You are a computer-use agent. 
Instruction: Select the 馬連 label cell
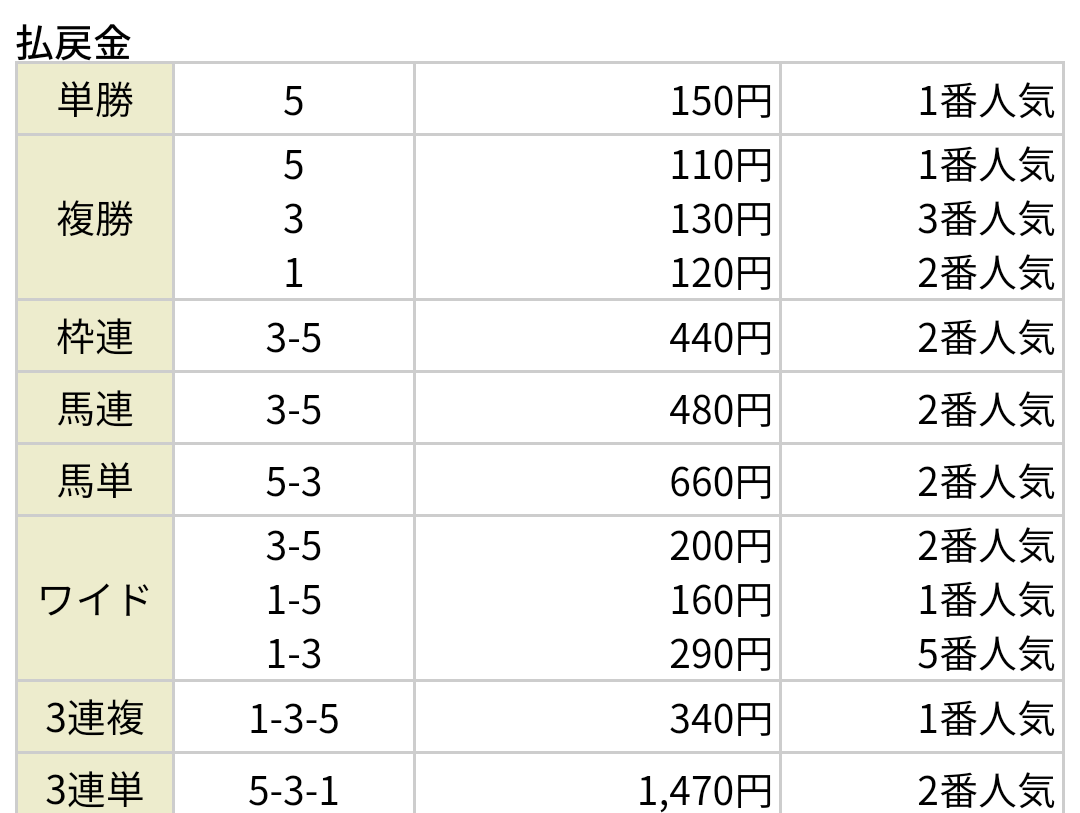coord(95,409)
